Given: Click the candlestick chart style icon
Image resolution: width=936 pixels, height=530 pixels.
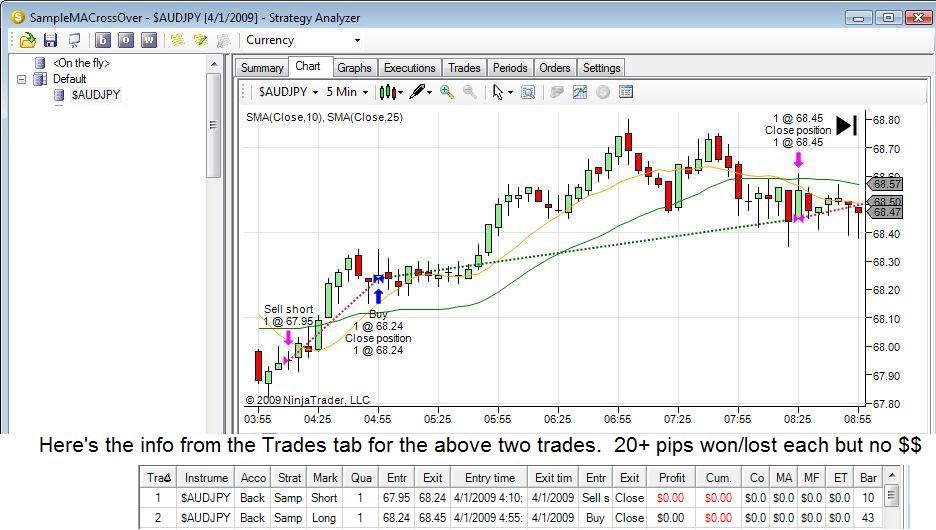Looking at the screenshot, I should [387, 92].
